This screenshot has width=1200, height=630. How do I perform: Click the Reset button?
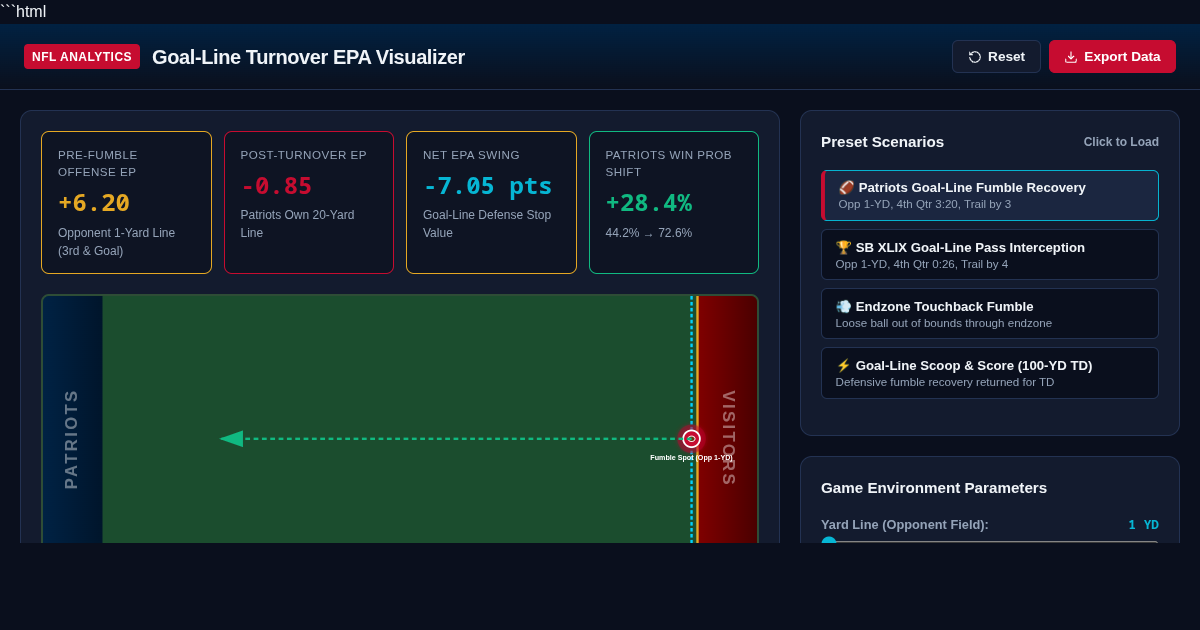click(996, 57)
